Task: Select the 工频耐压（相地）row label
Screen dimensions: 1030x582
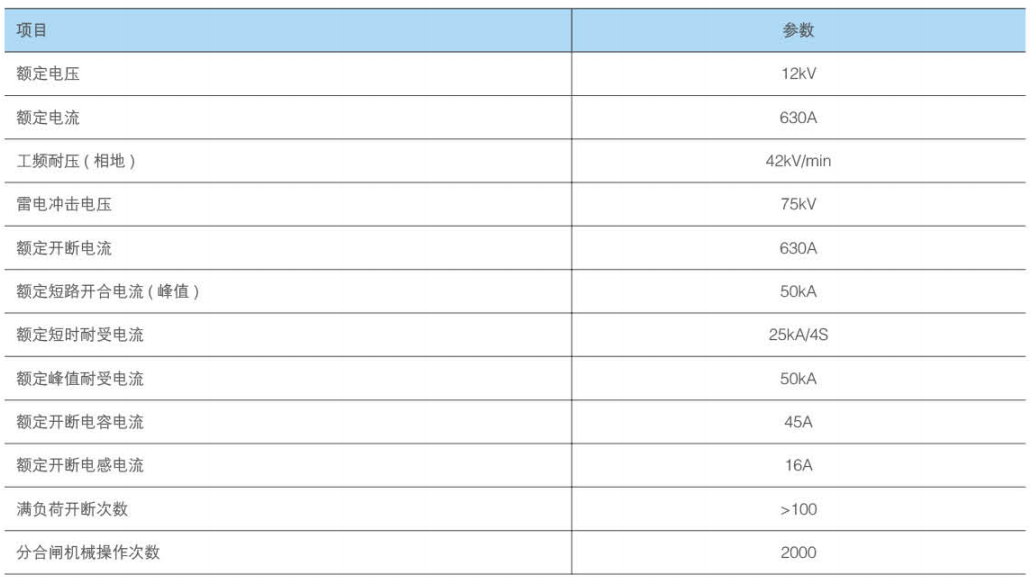Action: [76, 161]
